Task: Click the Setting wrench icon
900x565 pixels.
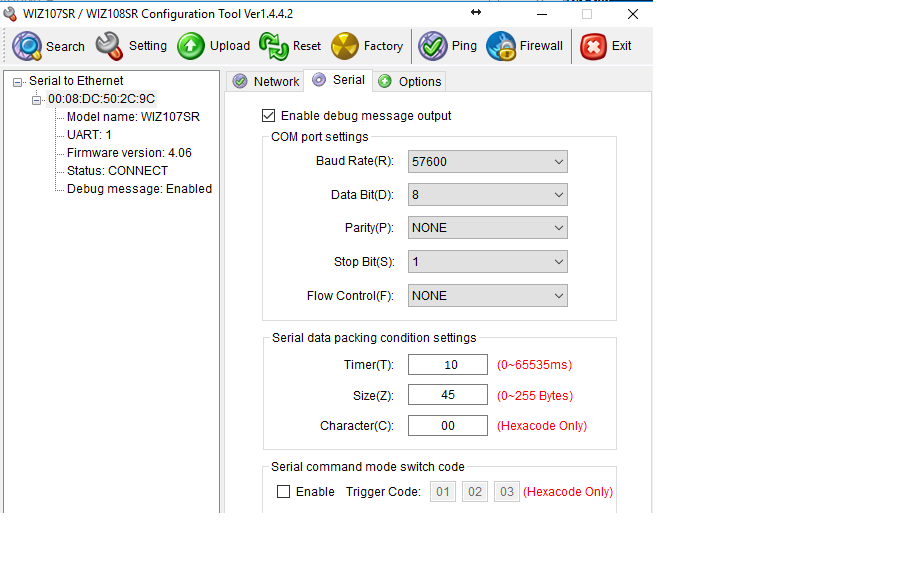Action: coord(109,47)
